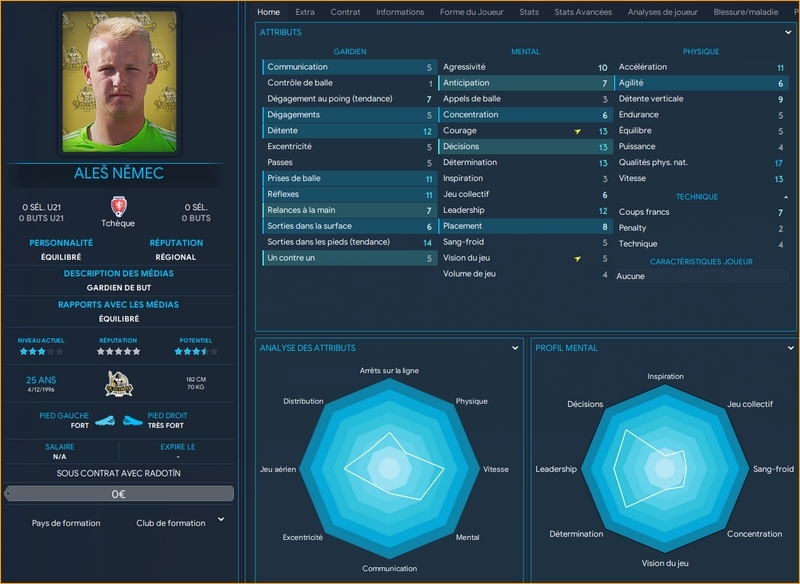This screenshot has width=800, height=584.
Task: Open the player portrait photo
Action: pyautogui.click(x=119, y=82)
